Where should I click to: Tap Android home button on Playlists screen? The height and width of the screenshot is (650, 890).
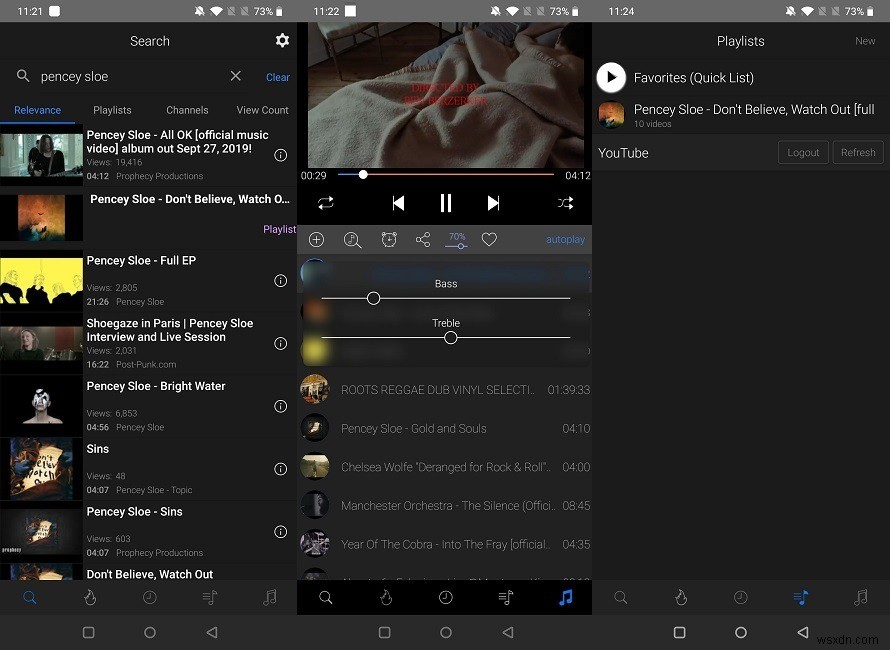tap(741, 632)
